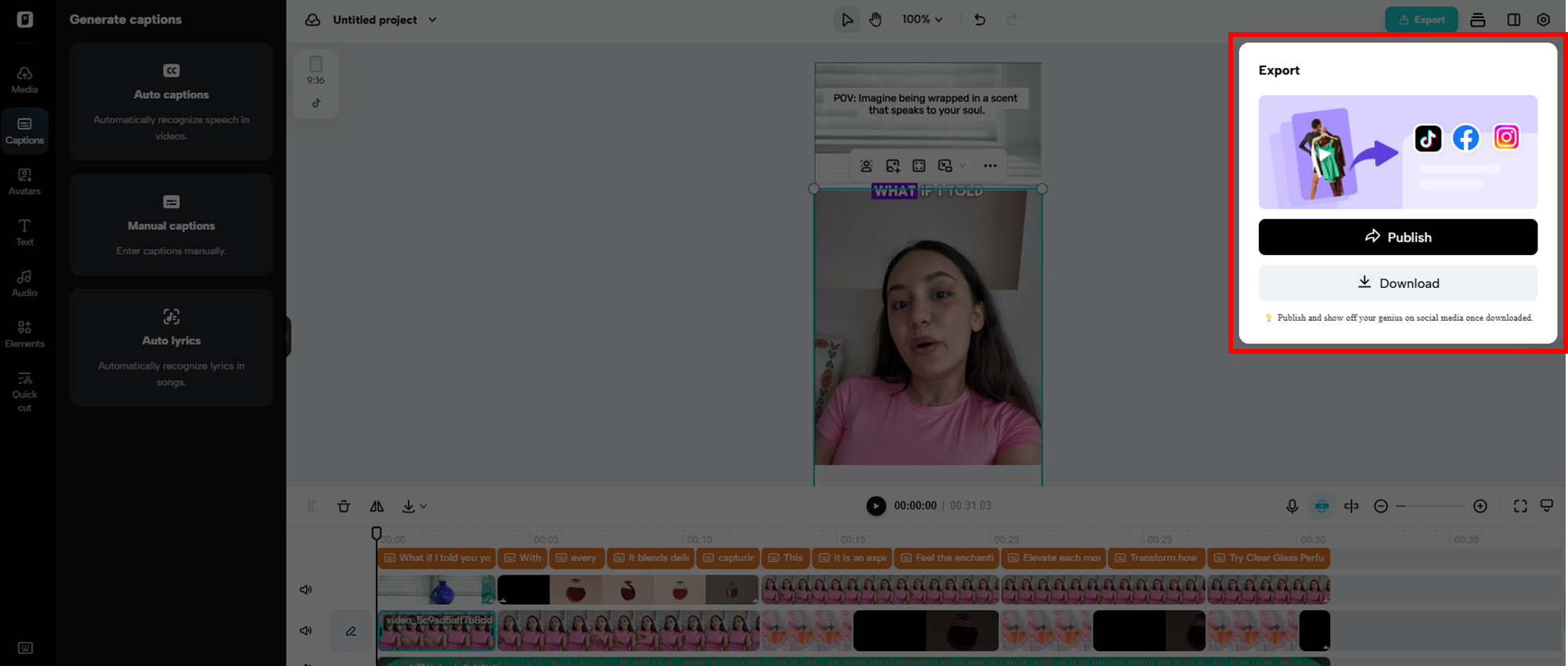Open the Avatars panel
The width and height of the screenshot is (1568, 666).
[24, 182]
